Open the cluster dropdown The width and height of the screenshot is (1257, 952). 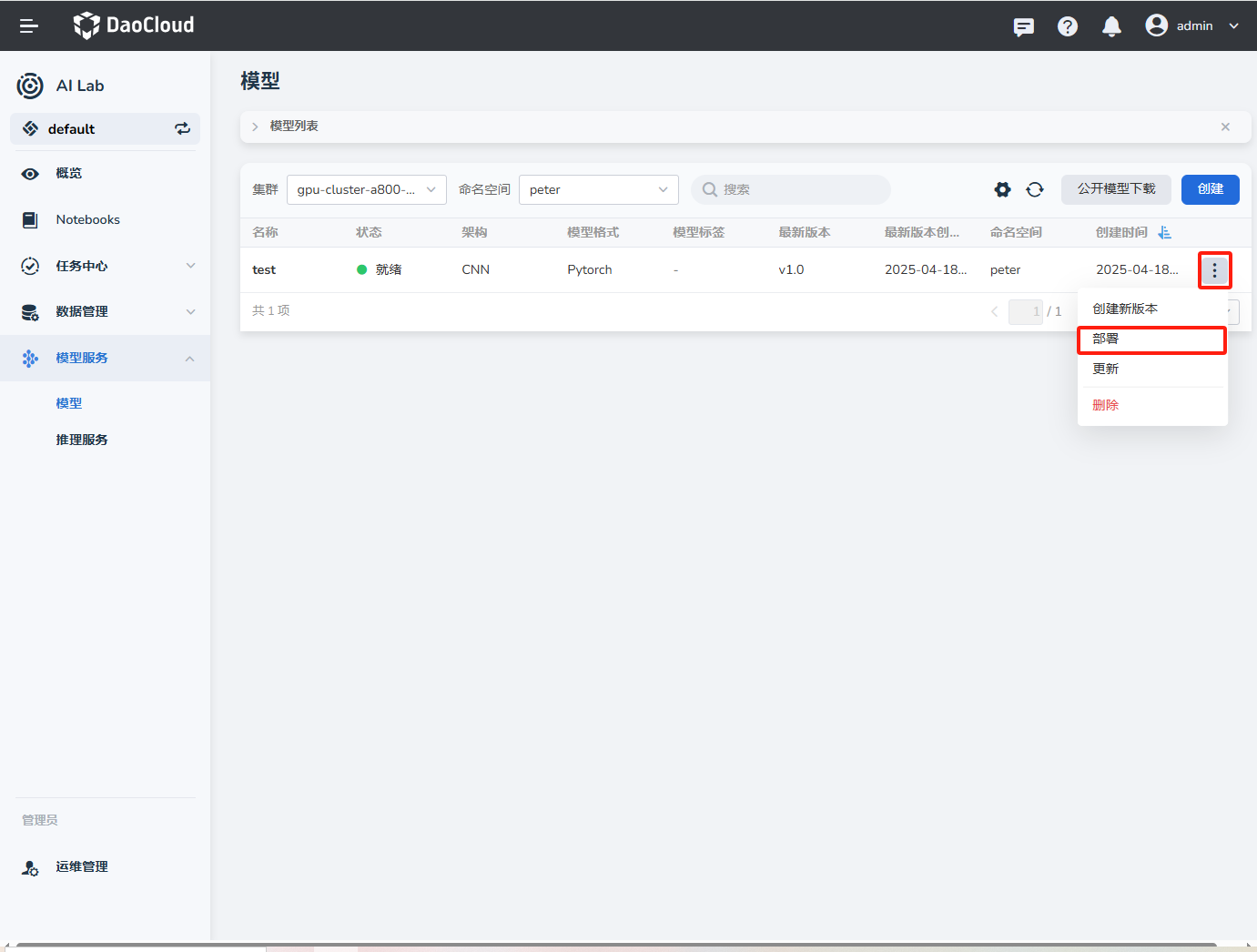366,189
